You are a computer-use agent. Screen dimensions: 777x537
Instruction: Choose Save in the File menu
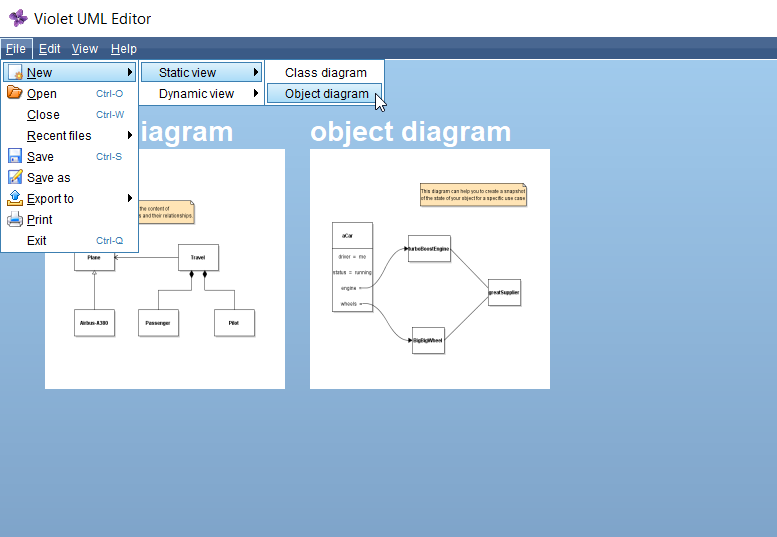point(69,157)
